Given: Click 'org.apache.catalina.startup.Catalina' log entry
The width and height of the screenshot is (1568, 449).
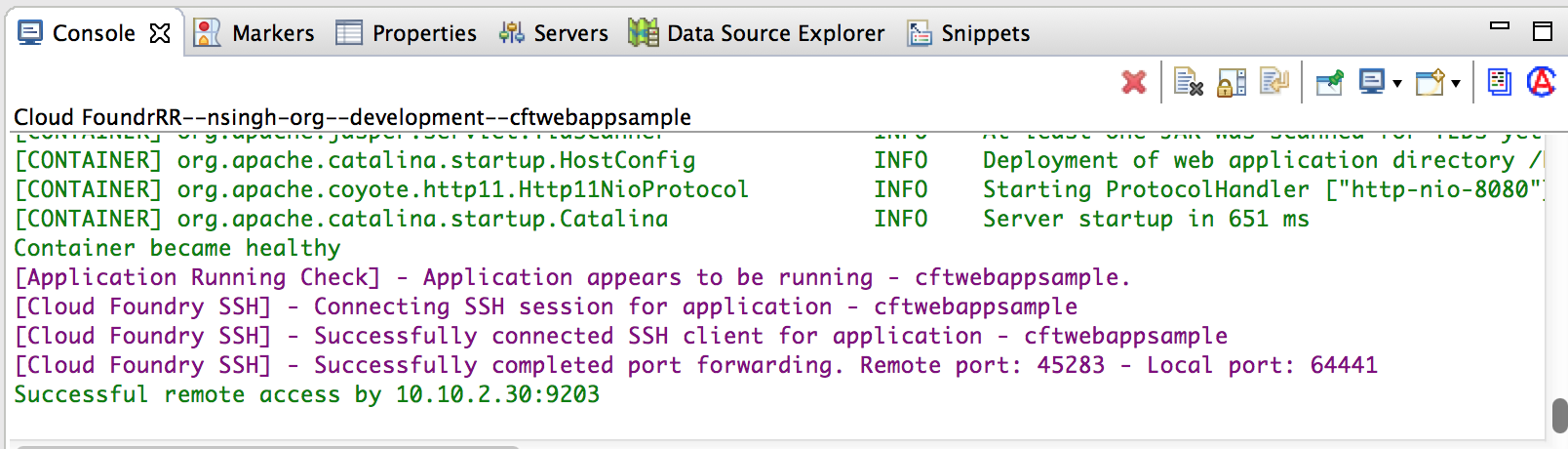Looking at the screenshot, I should tap(422, 219).
